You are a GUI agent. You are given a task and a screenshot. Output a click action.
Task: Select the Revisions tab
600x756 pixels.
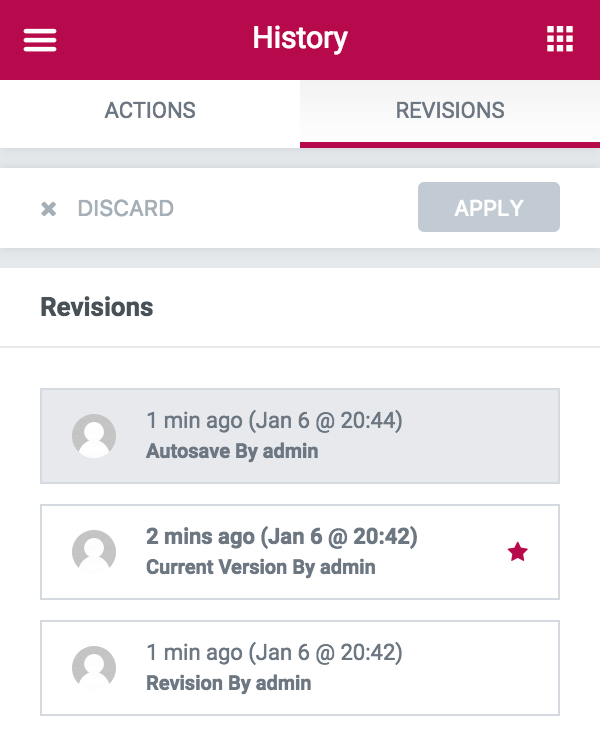450,110
